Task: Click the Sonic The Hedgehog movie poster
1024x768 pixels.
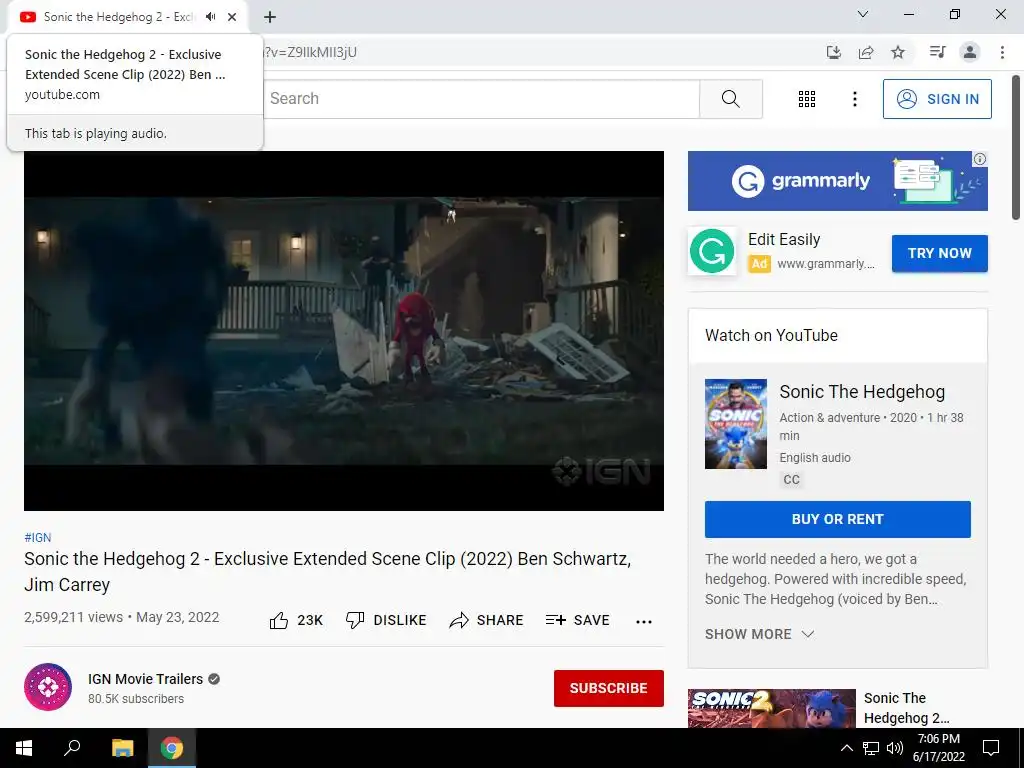Action: 735,424
